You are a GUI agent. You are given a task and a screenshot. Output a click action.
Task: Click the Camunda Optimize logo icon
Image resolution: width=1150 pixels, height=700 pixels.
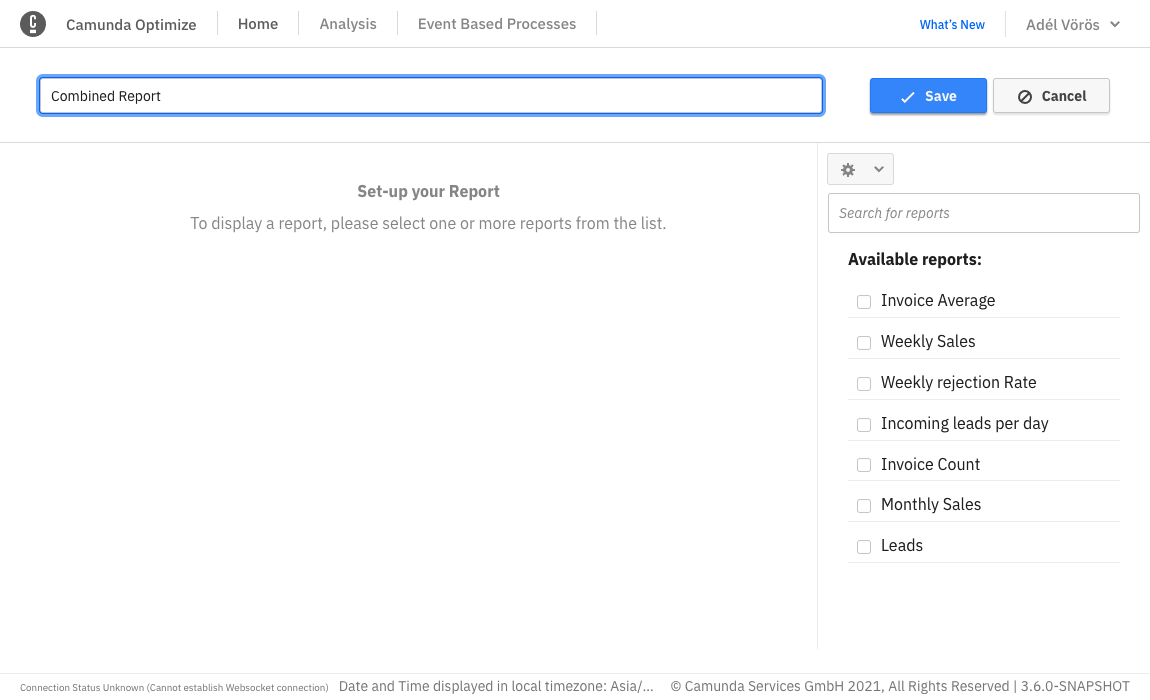click(x=33, y=23)
